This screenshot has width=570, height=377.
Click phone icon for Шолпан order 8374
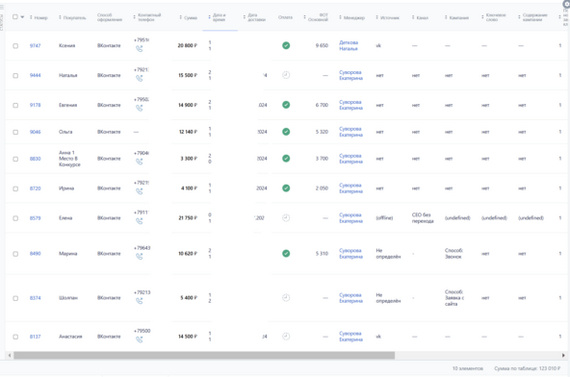pos(139,301)
